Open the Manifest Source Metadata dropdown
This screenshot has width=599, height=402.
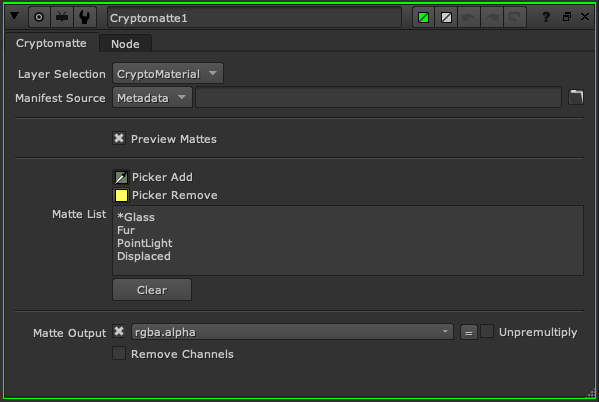(x=152, y=97)
